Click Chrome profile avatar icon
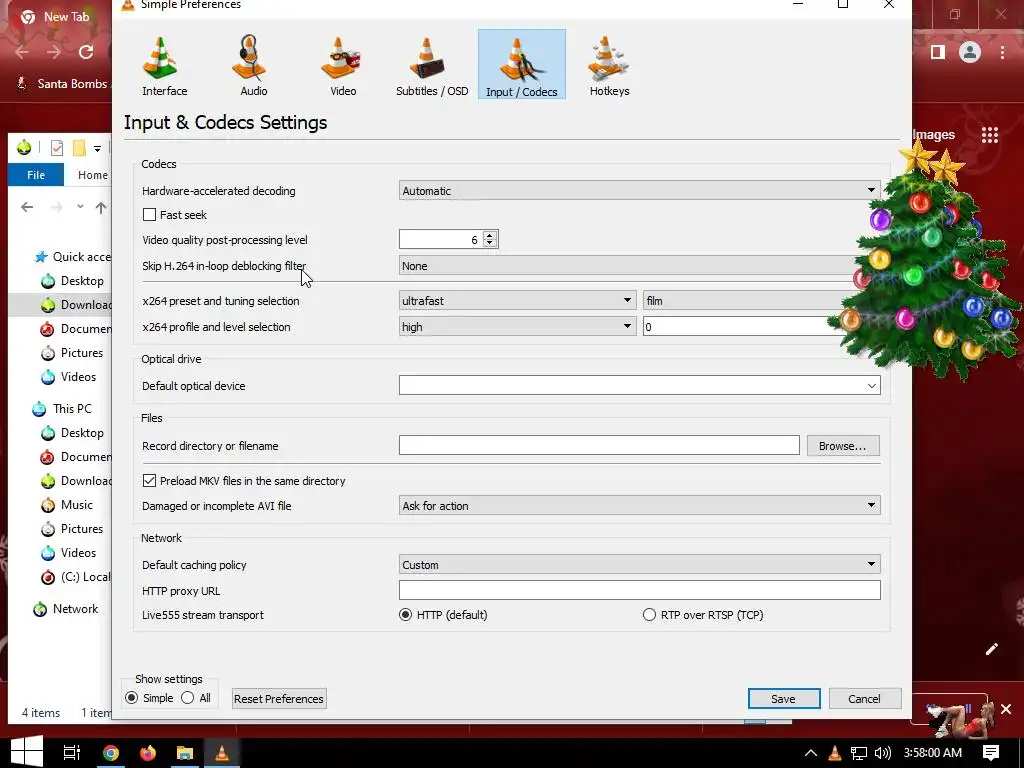This screenshot has height=768, width=1024. (x=970, y=52)
